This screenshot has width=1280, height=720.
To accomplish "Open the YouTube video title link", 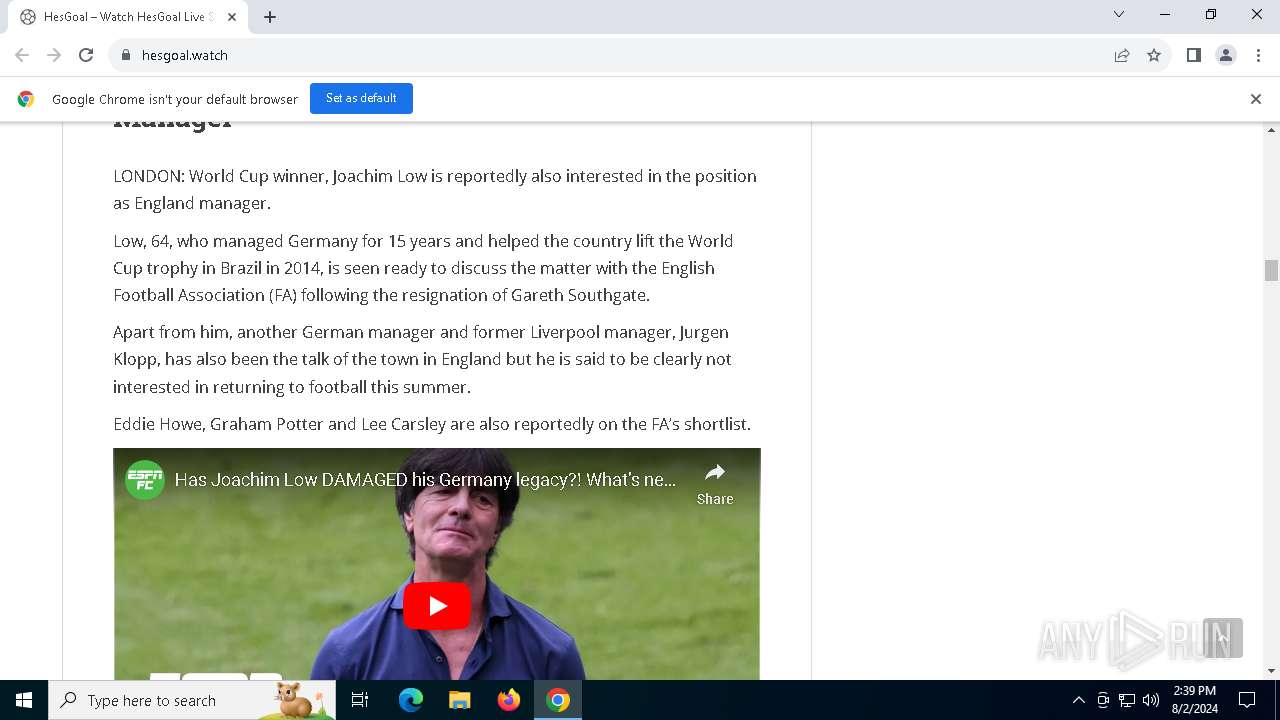I will coord(426,480).
